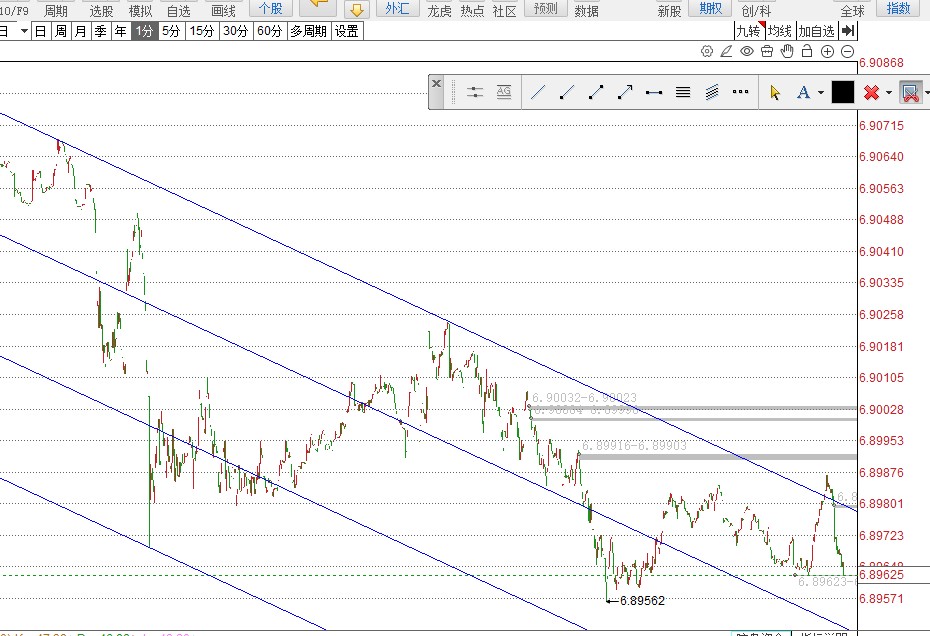The height and width of the screenshot is (636, 930).
Task: Switch to yearly 年 period
Action: [x=121, y=31]
